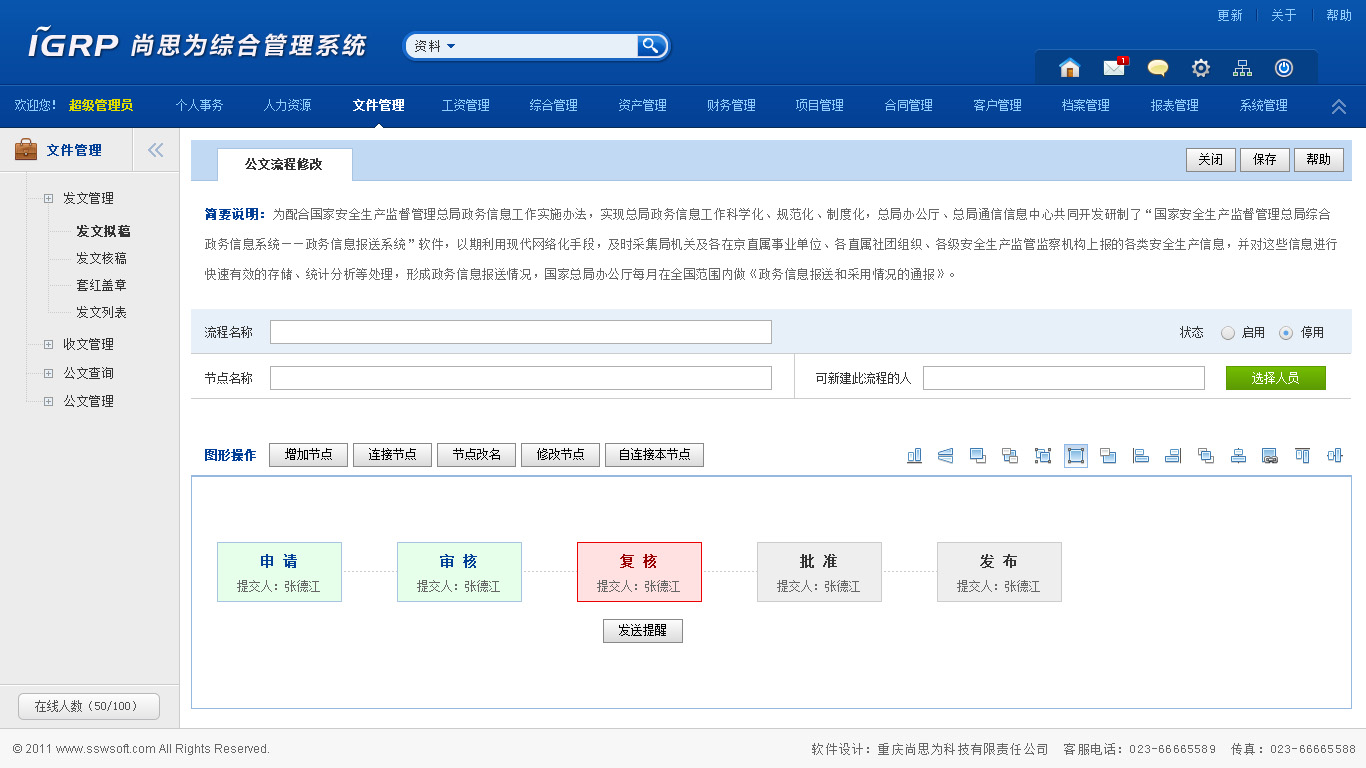
Task: Focus the 可新建此流程的人 input field
Action: click(1064, 378)
